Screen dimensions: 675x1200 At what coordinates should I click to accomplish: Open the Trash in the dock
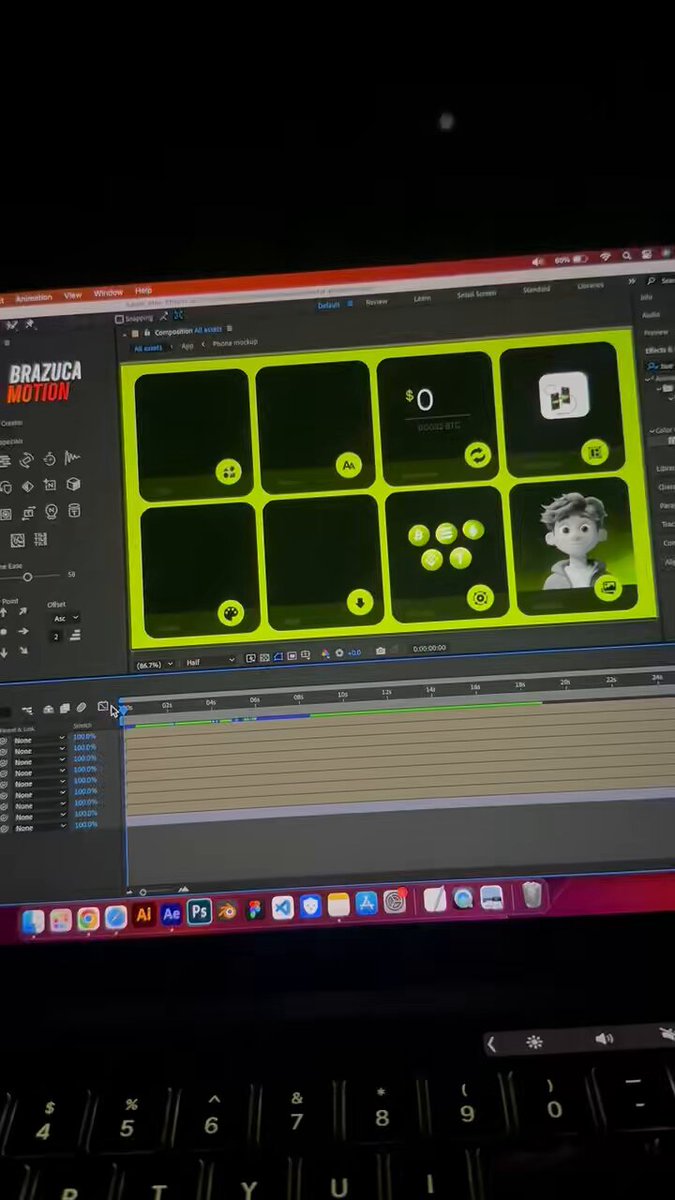(532, 894)
